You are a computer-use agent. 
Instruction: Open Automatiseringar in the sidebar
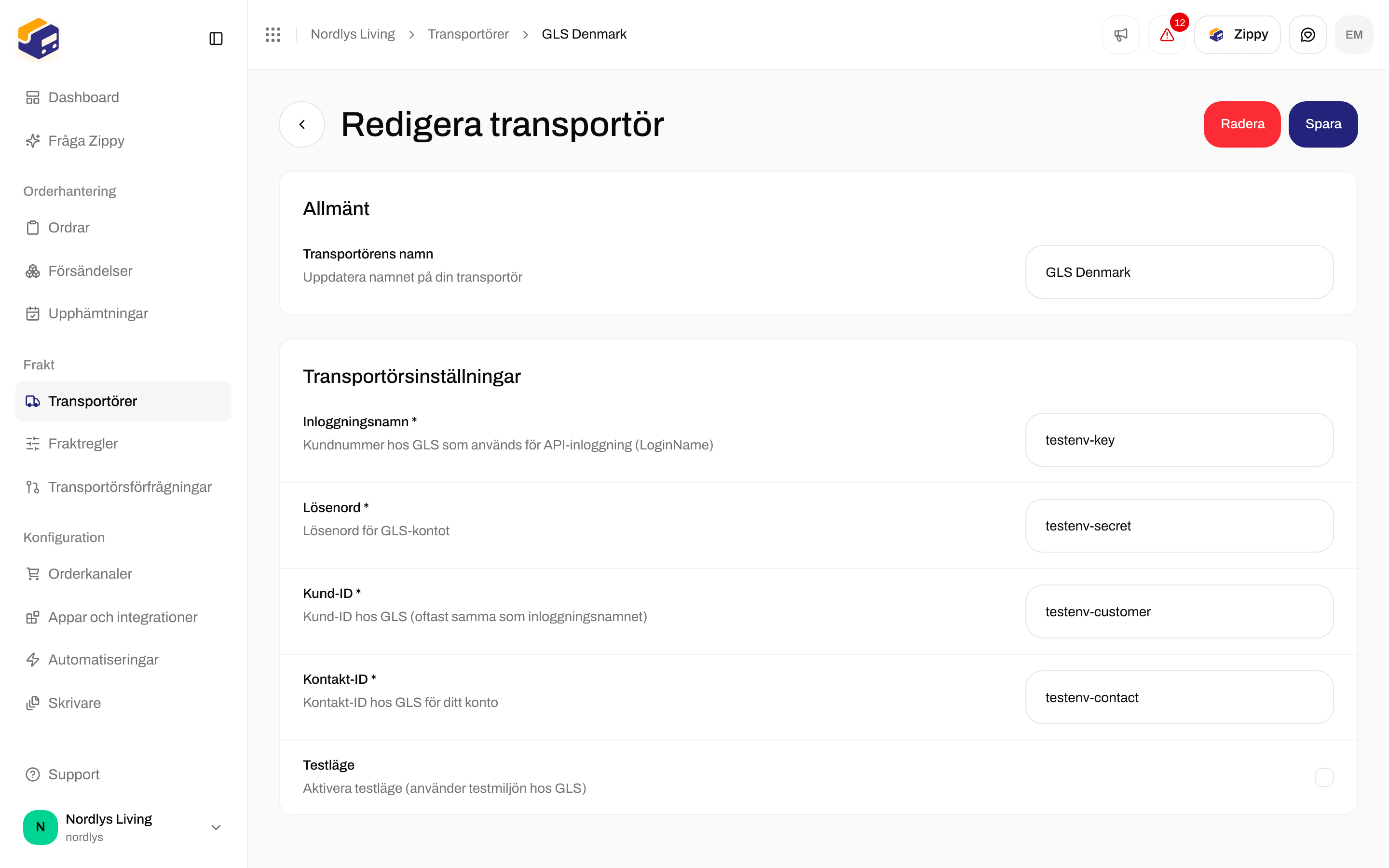pyautogui.click(x=123, y=660)
